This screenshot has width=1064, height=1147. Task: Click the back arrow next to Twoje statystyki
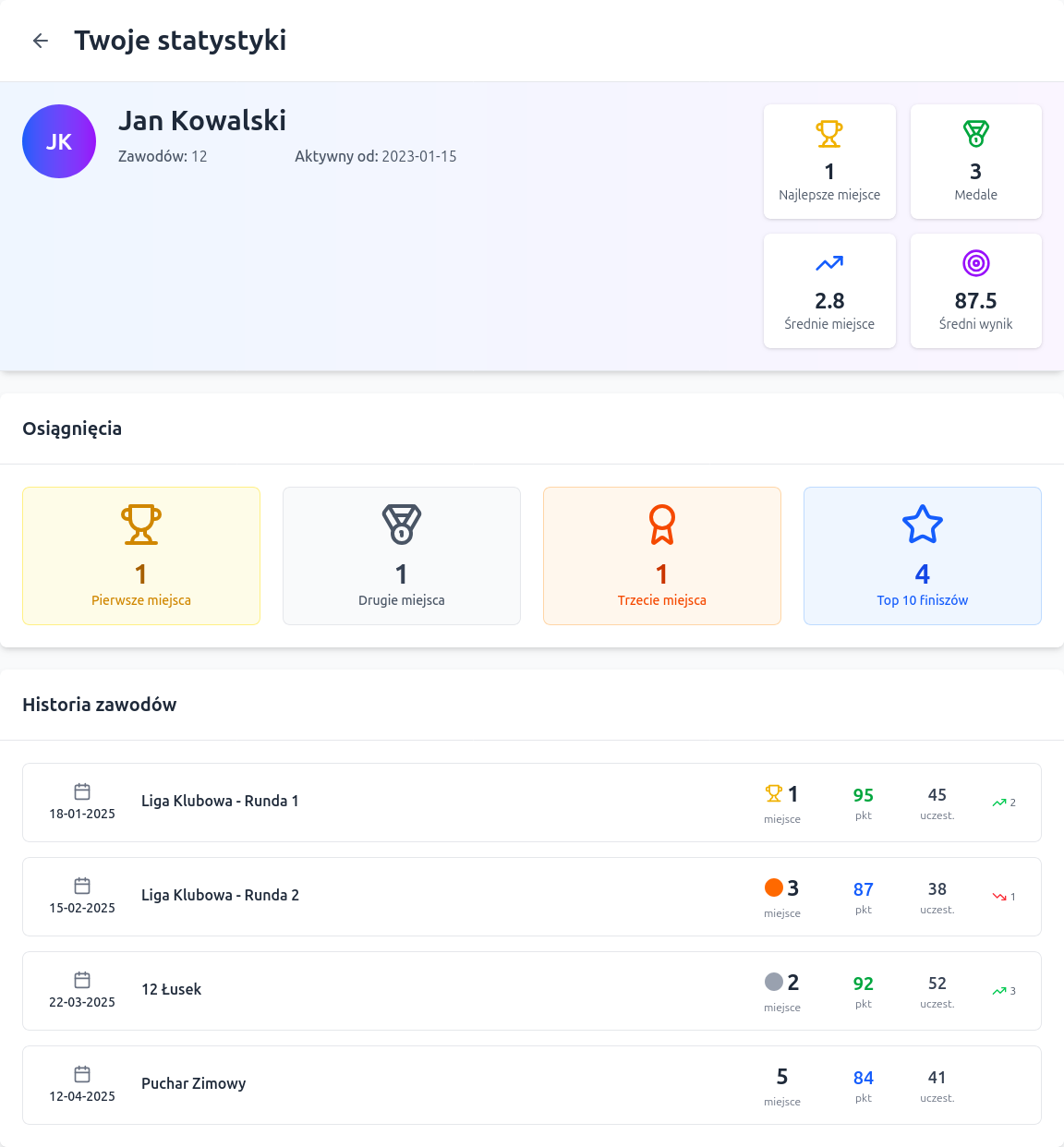(x=41, y=41)
